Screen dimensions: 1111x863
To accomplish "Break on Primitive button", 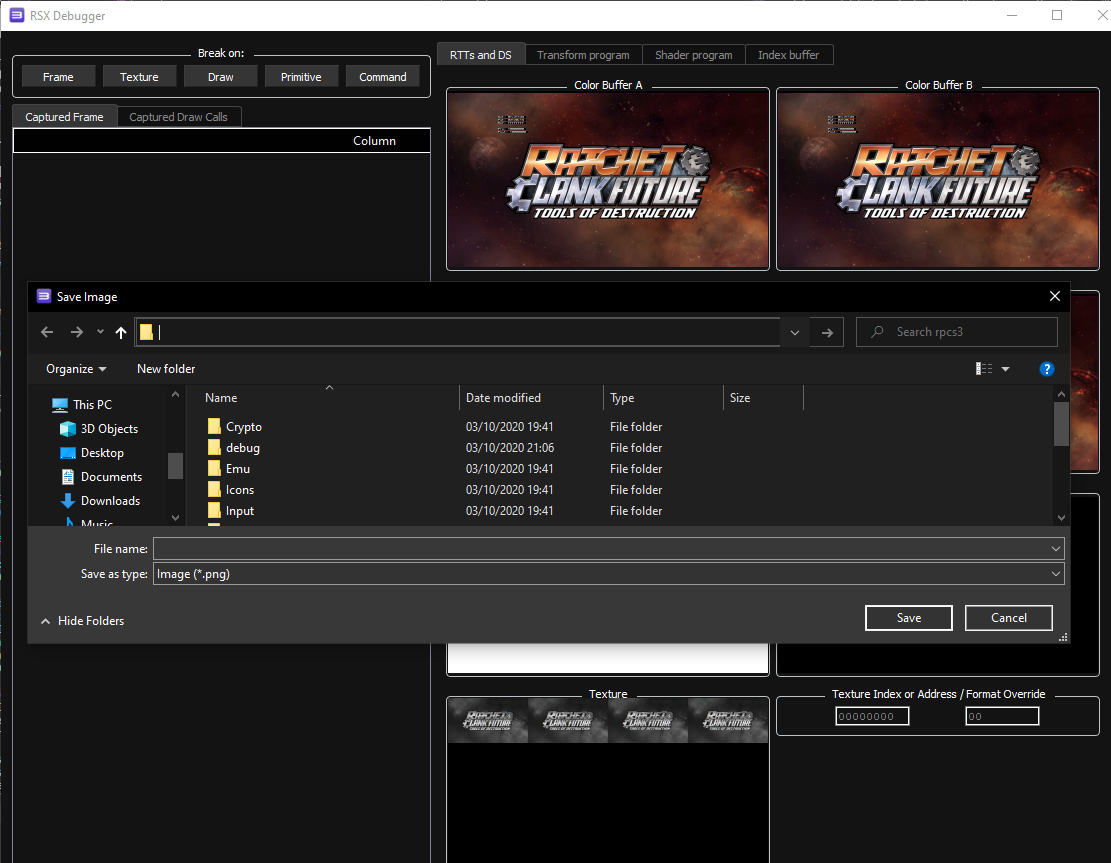I will [x=301, y=77].
